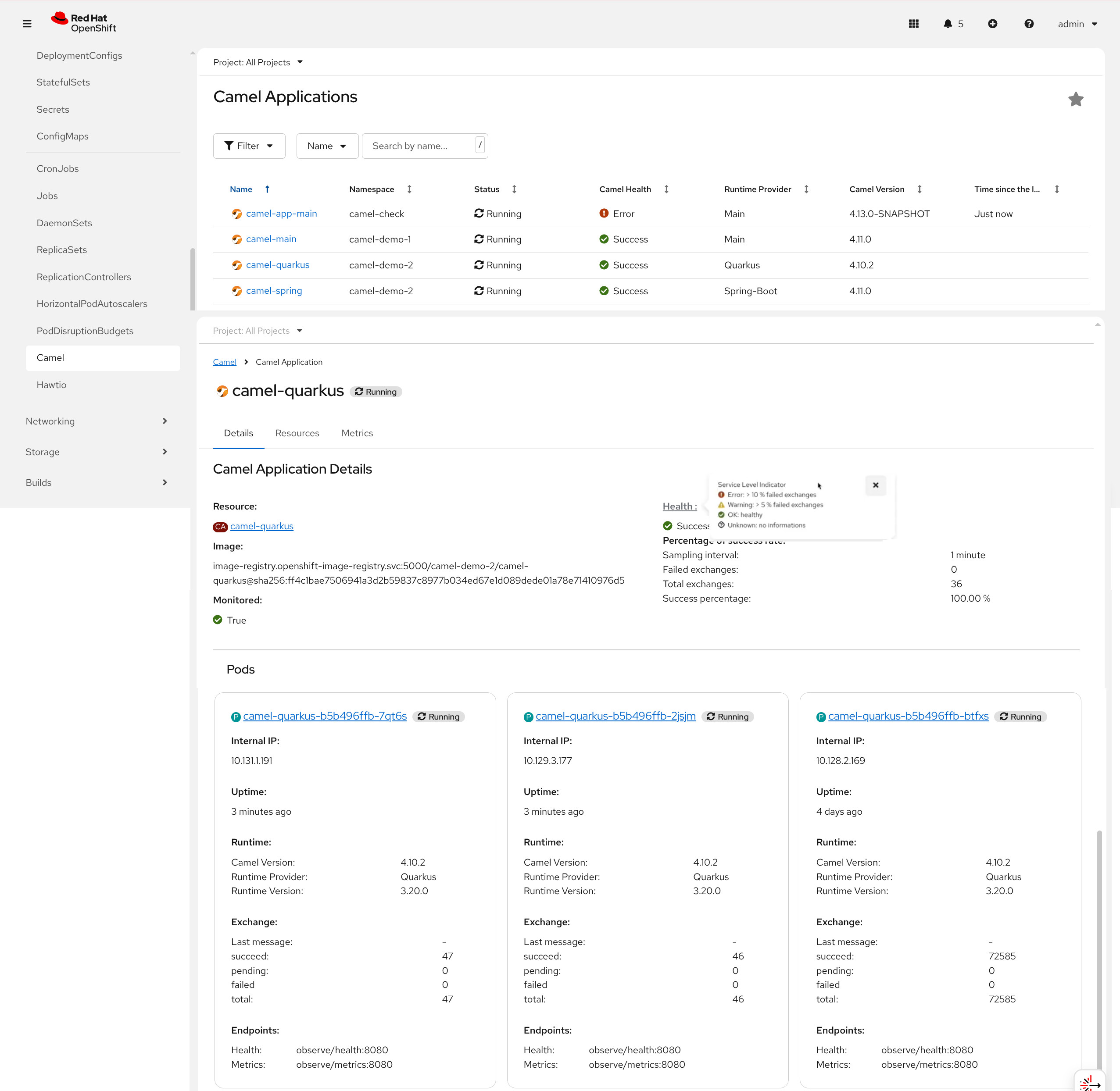Open the hamburger navigation menu
Image resolution: width=1120 pixels, height=1091 pixels.
(27, 24)
